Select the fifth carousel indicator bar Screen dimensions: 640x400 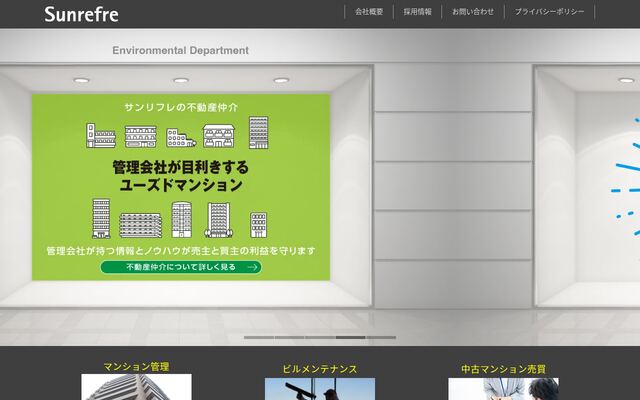(x=381, y=338)
